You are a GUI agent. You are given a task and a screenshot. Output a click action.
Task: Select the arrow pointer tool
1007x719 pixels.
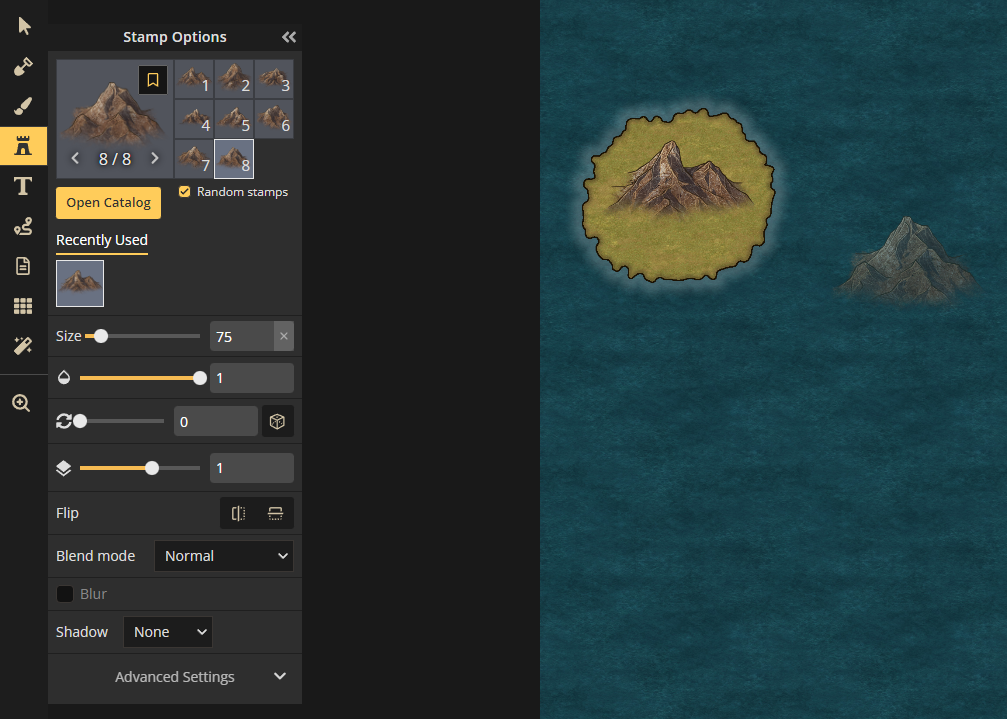(x=23, y=26)
